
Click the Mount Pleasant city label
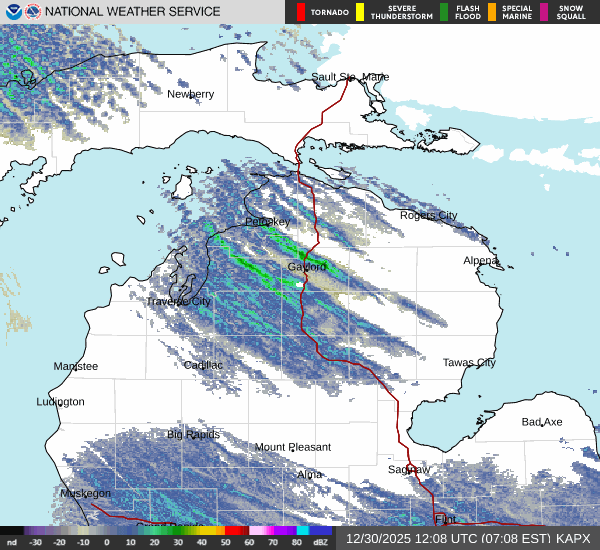(x=292, y=447)
